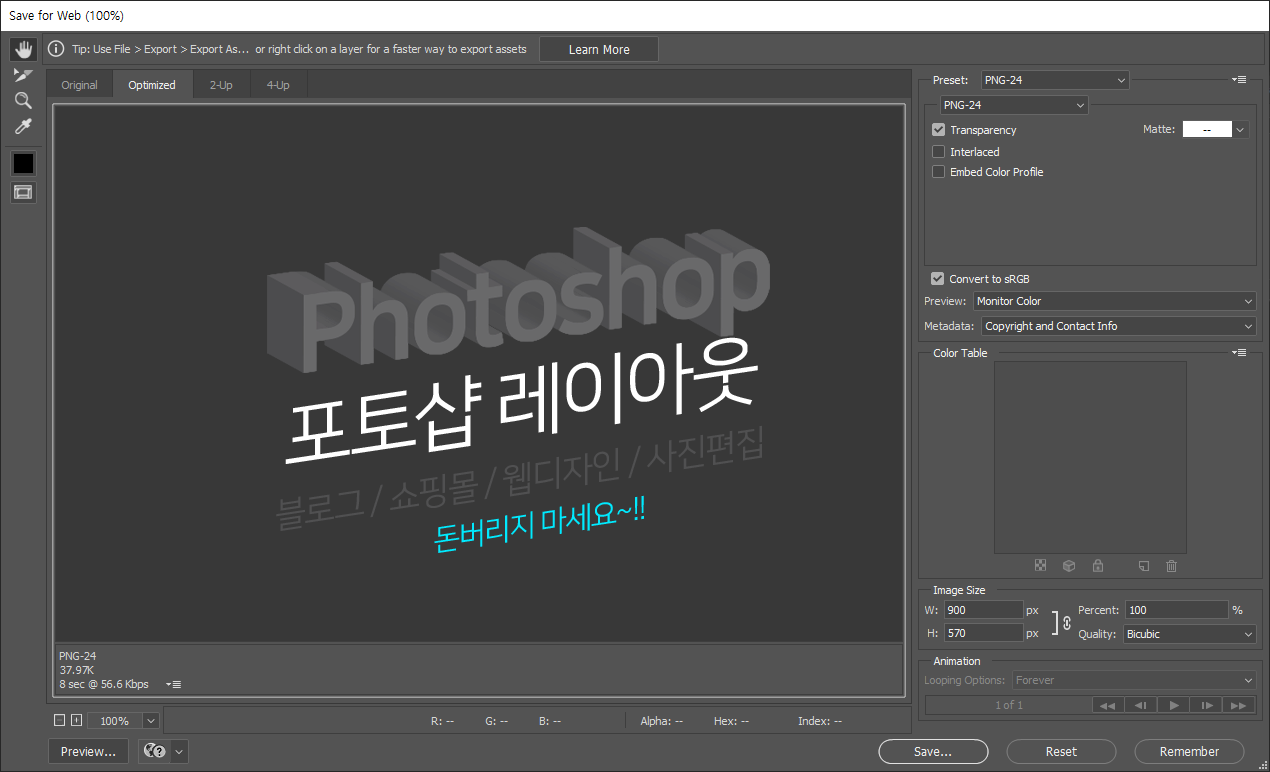Click the black eyedropper color swatch
This screenshot has height=772, width=1270.
click(x=23, y=163)
